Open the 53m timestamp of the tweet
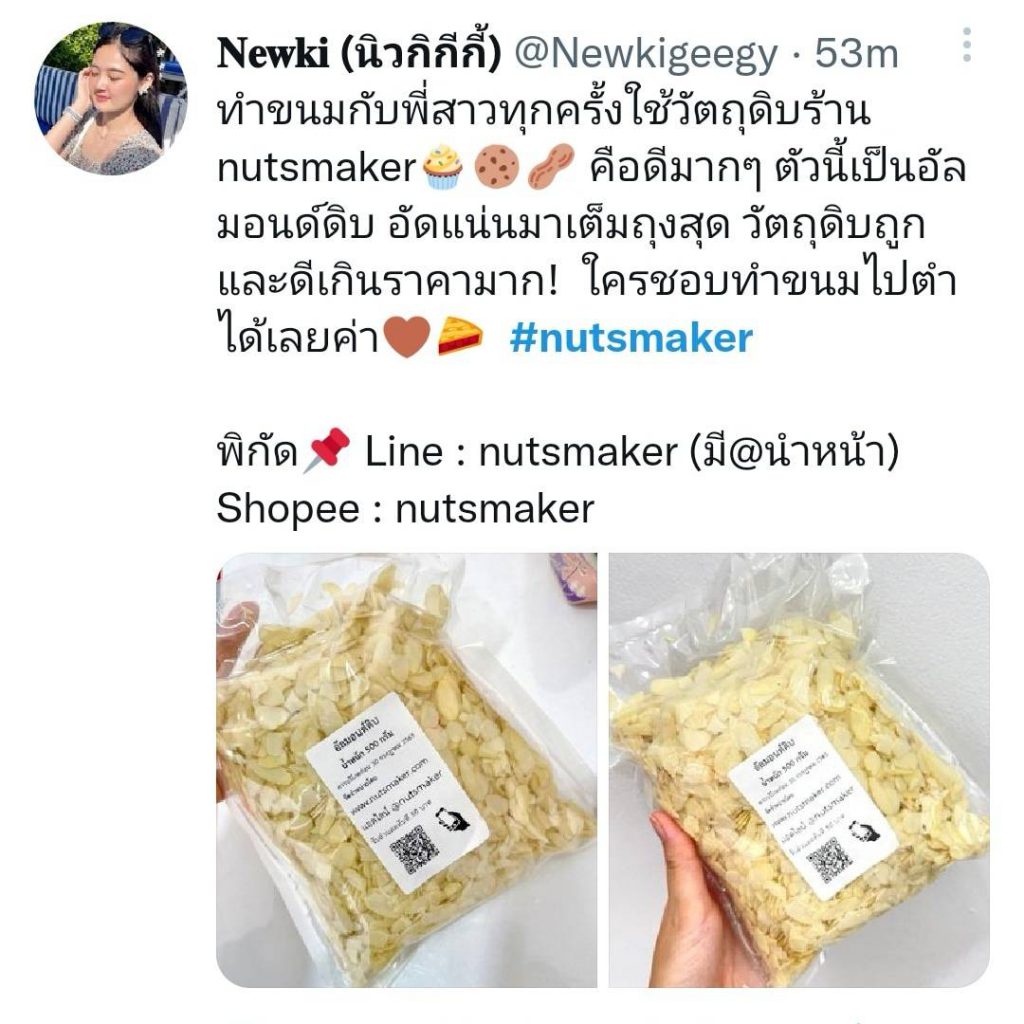Viewport: 1024px width, 1024px height. tap(856, 53)
